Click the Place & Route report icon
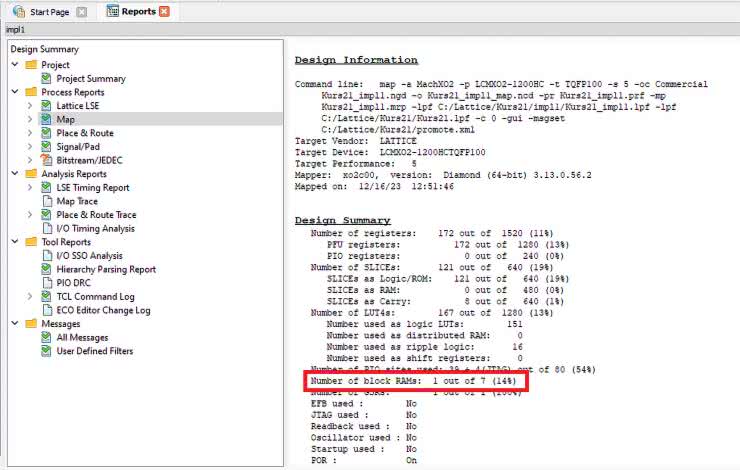This screenshot has height=470, width=740. (46, 133)
